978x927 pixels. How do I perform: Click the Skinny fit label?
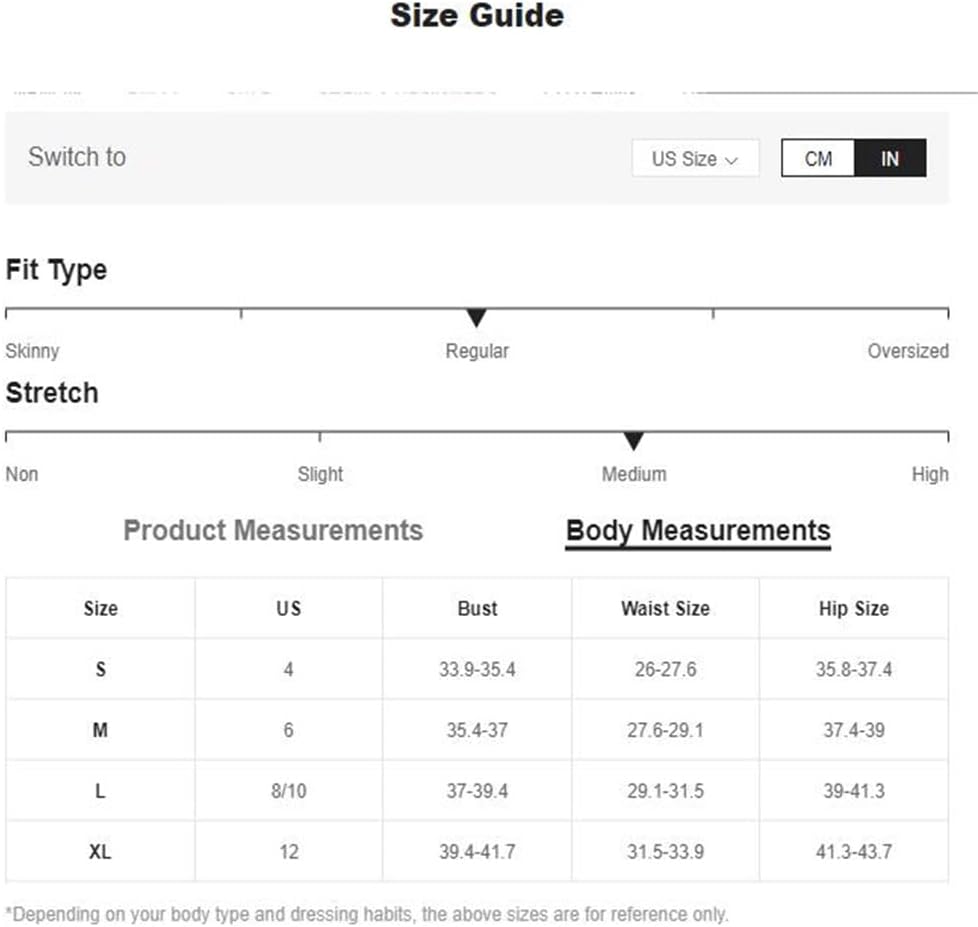click(32, 351)
